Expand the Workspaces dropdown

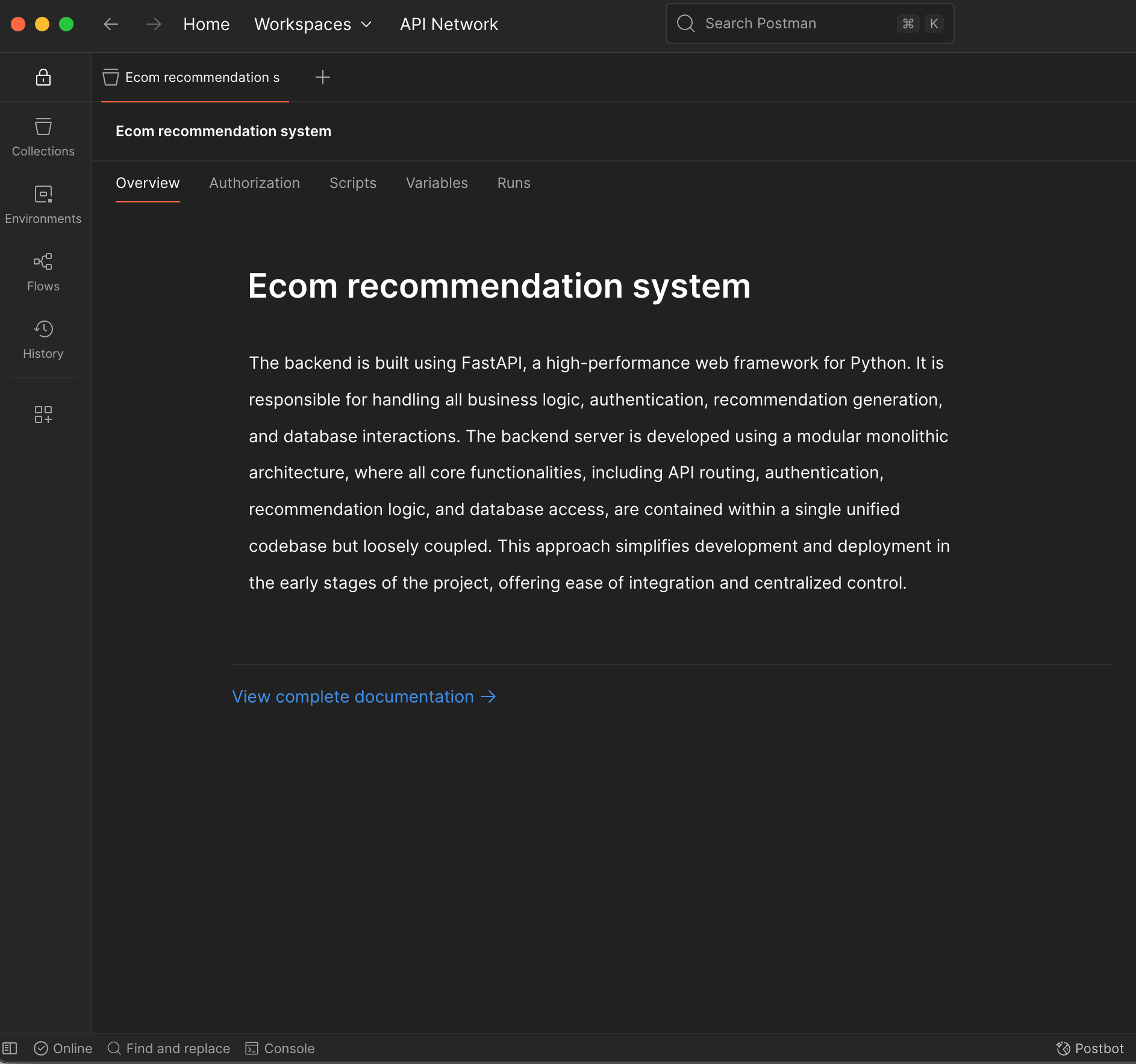click(313, 24)
